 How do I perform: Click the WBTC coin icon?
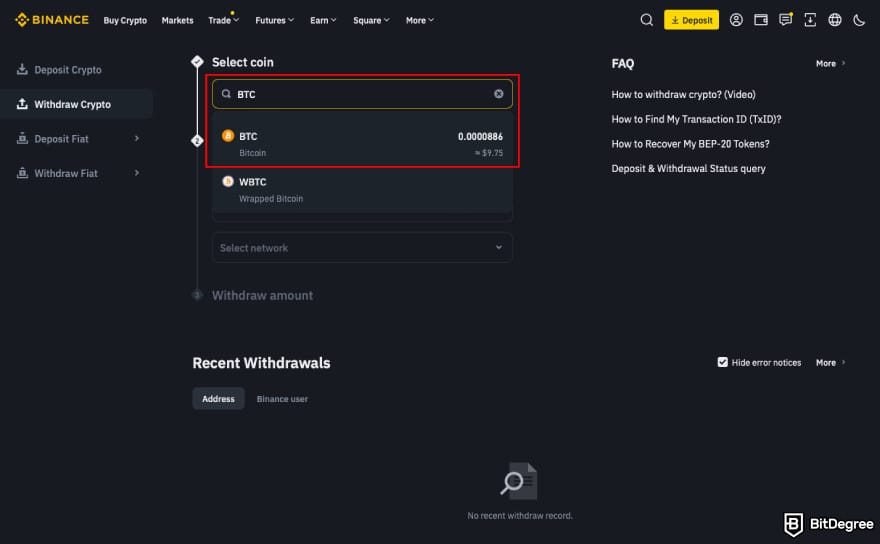[x=228, y=181]
